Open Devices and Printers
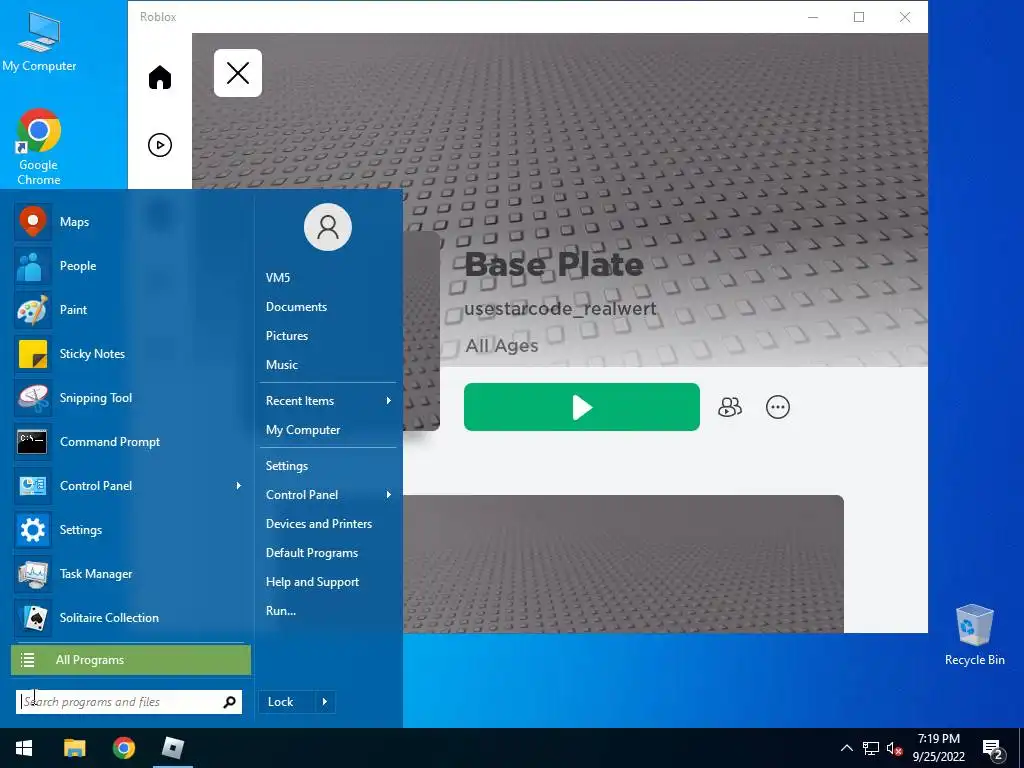Viewport: 1024px width, 768px height. click(319, 524)
